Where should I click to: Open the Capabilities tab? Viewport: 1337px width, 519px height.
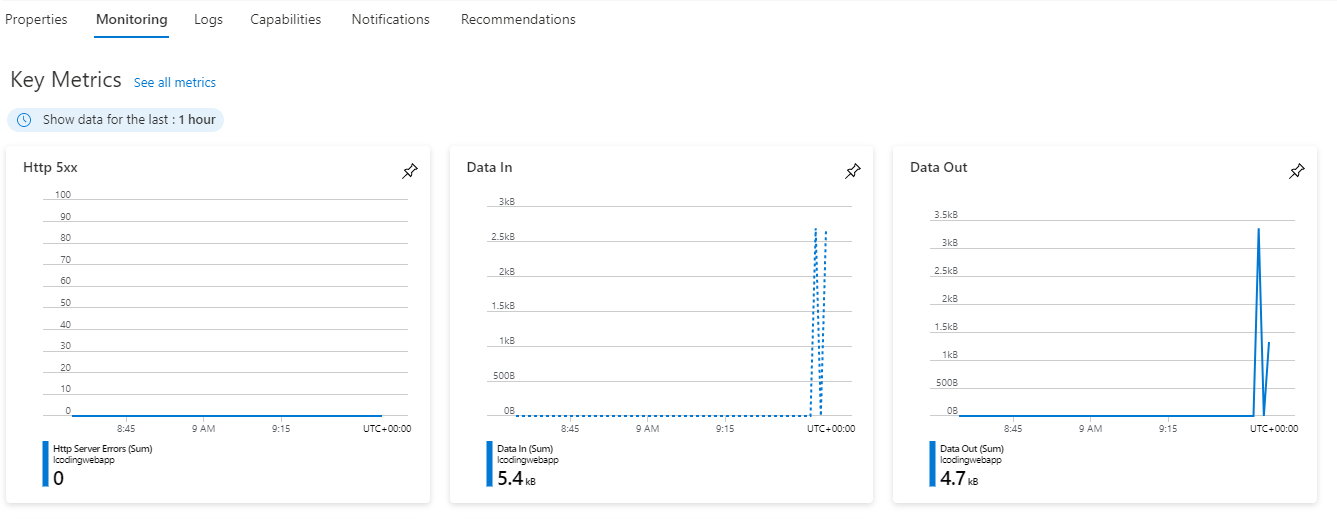(286, 19)
